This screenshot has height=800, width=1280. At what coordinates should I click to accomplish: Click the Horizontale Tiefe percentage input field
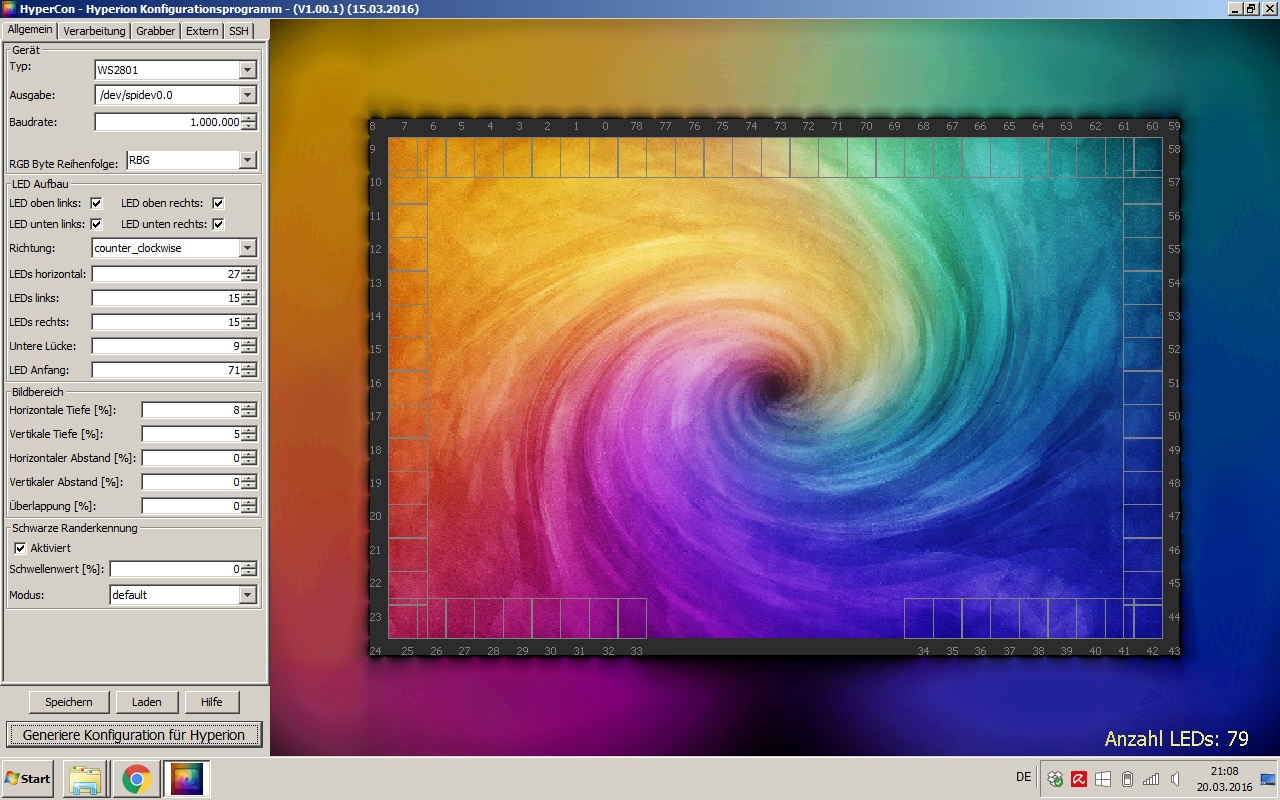(191, 410)
